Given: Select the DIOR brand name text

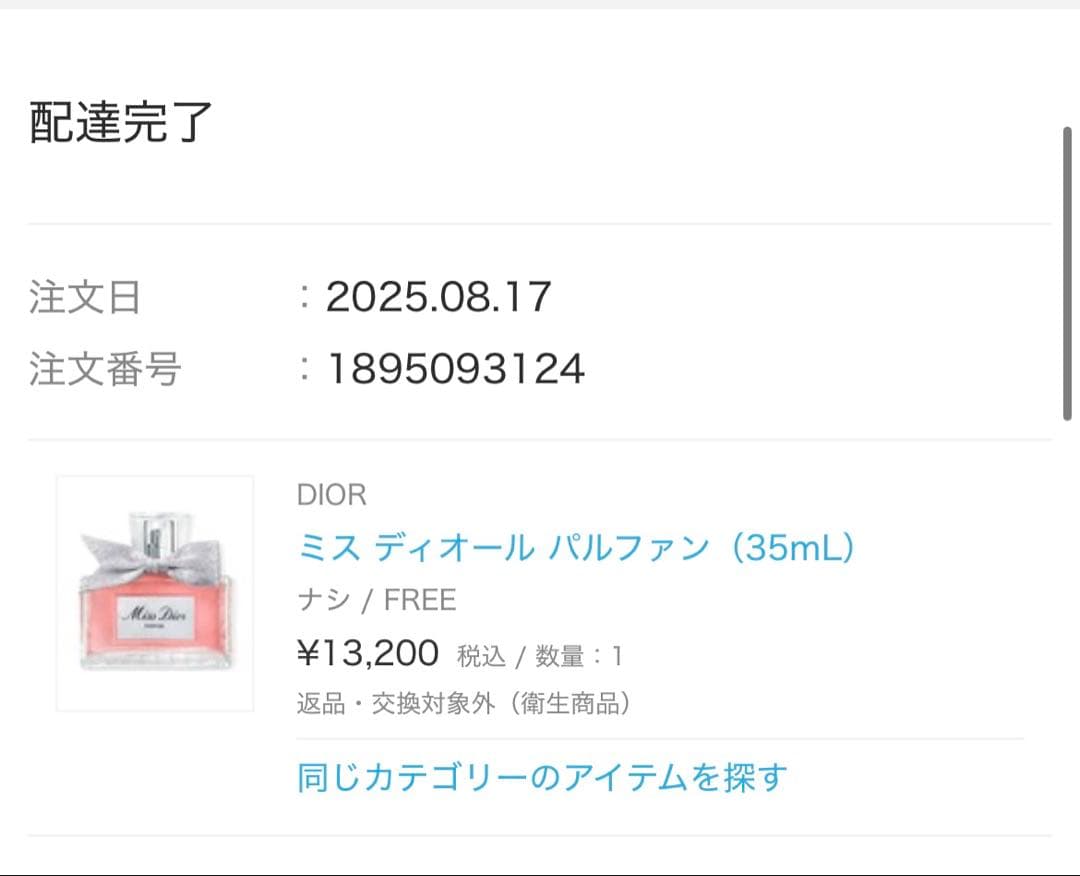Looking at the screenshot, I should tap(332, 494).
